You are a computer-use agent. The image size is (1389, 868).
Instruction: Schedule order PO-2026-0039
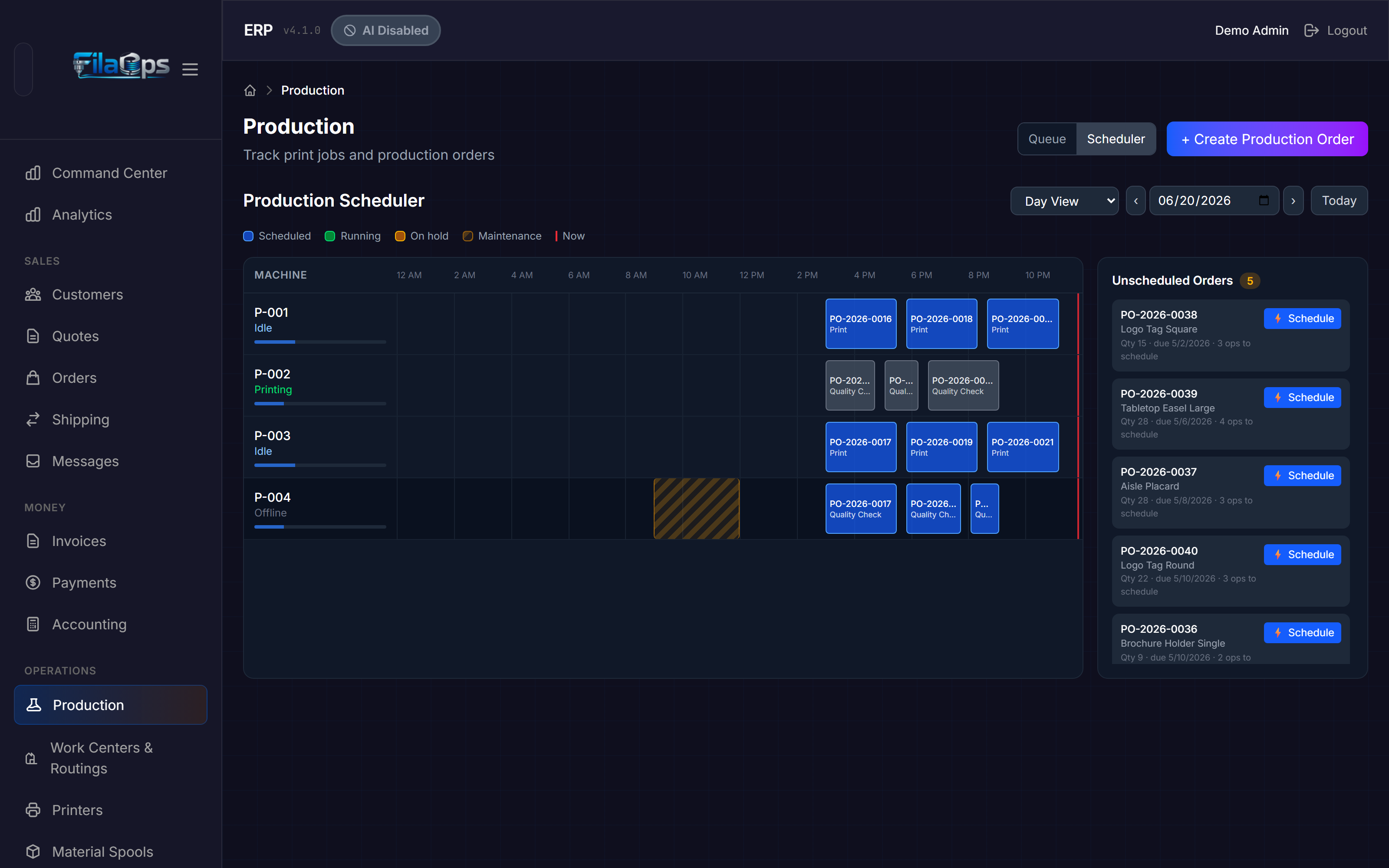[1302, 397]
